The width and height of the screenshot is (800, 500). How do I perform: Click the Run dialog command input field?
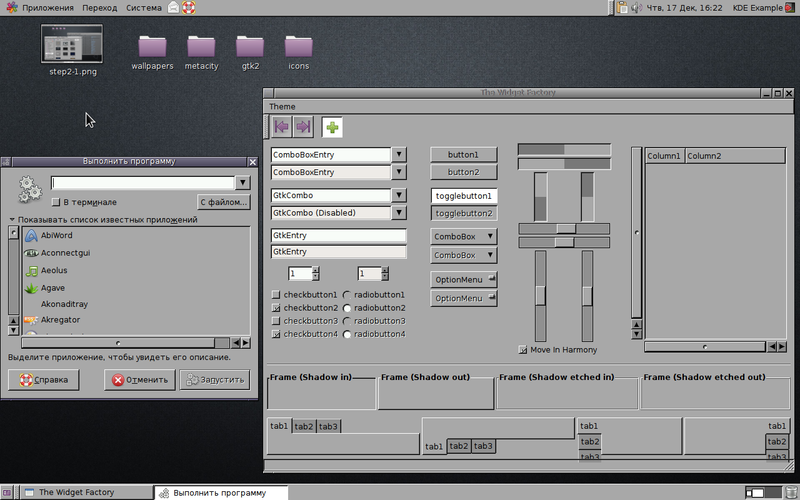point(143,183)
